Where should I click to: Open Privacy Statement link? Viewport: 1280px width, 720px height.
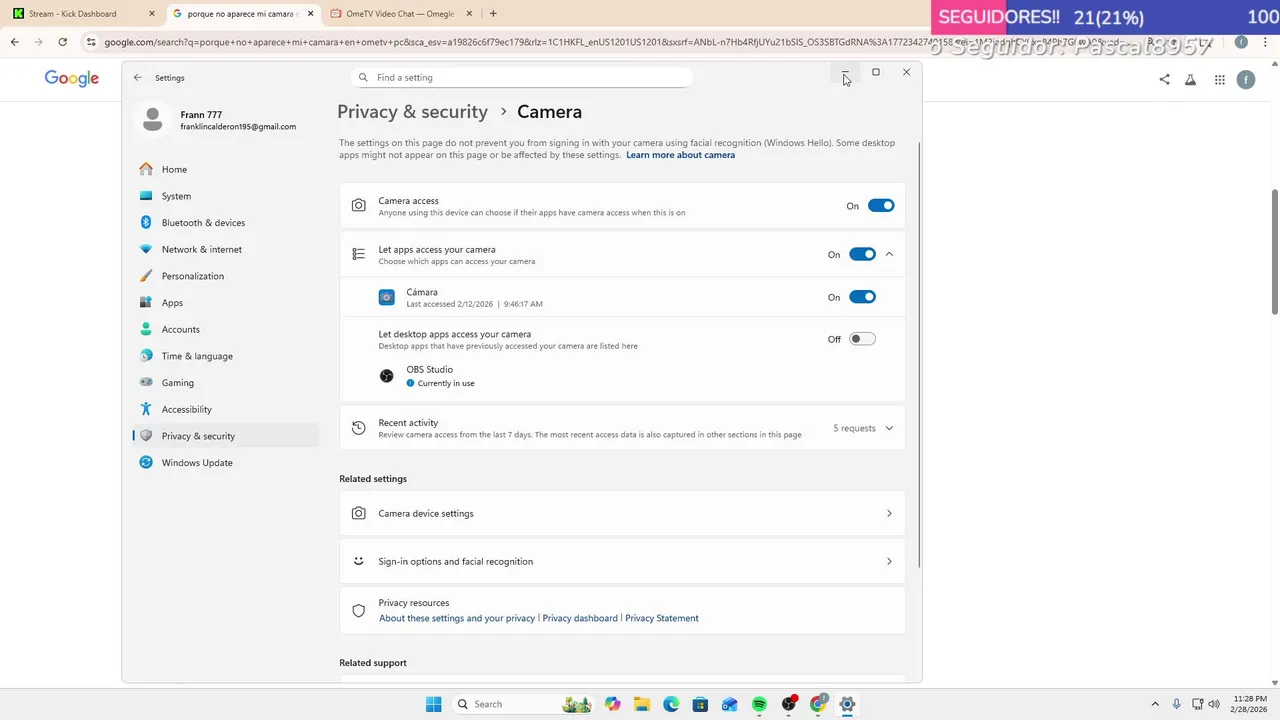(662, 618)
